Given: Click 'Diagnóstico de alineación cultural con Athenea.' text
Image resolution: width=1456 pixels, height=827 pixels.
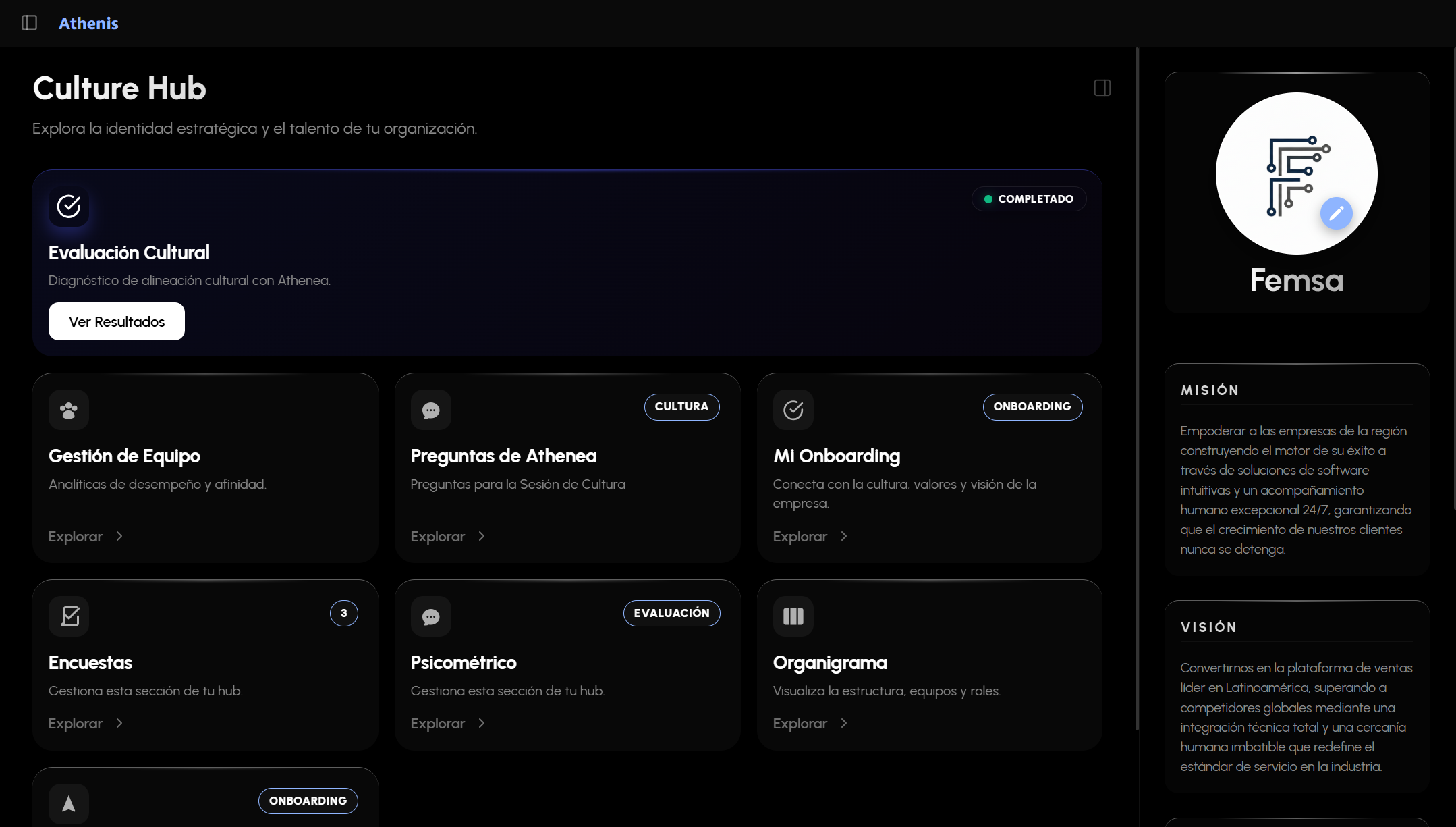Looking at the screenshot, I should 190,280.
